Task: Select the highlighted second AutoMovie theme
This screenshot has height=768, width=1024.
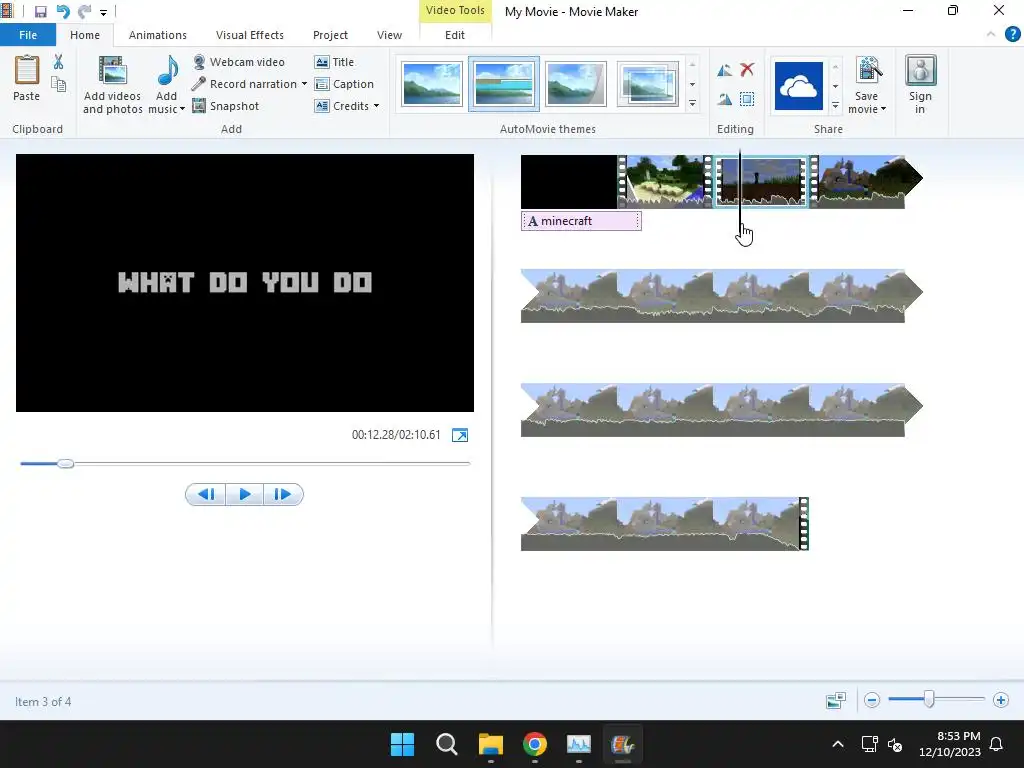Action: click(x=504, y=84)
